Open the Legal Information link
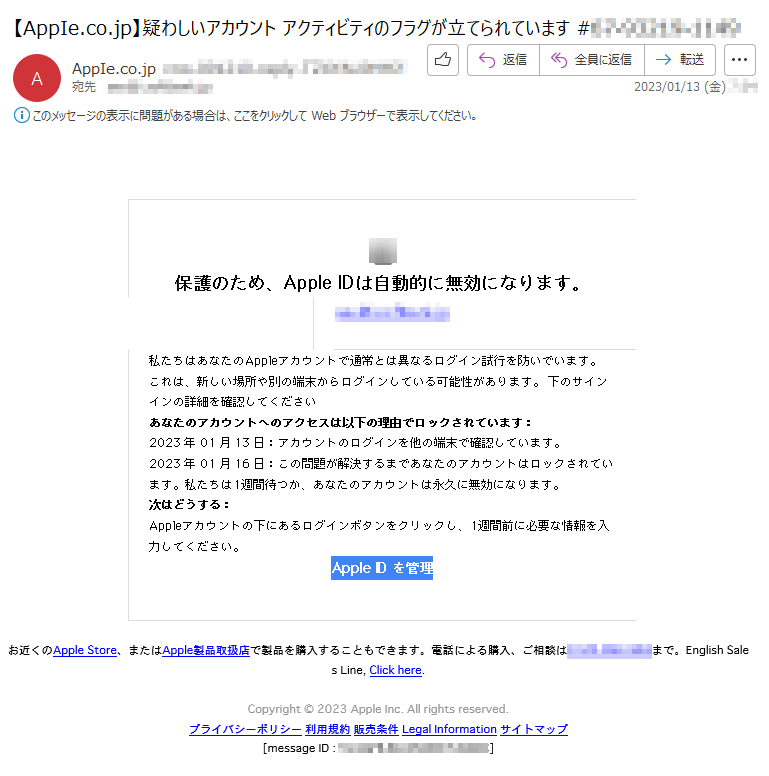The height and width of the screenshot is (776, 769). point(449,729)
